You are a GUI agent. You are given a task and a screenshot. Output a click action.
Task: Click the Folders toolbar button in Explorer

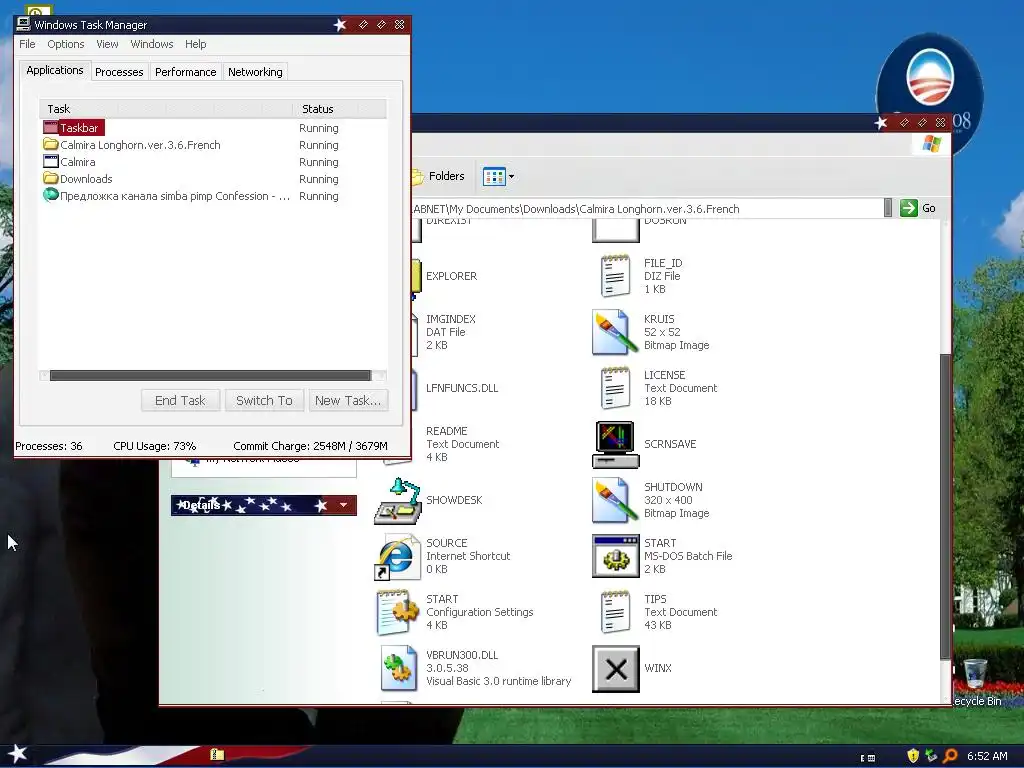438,176
